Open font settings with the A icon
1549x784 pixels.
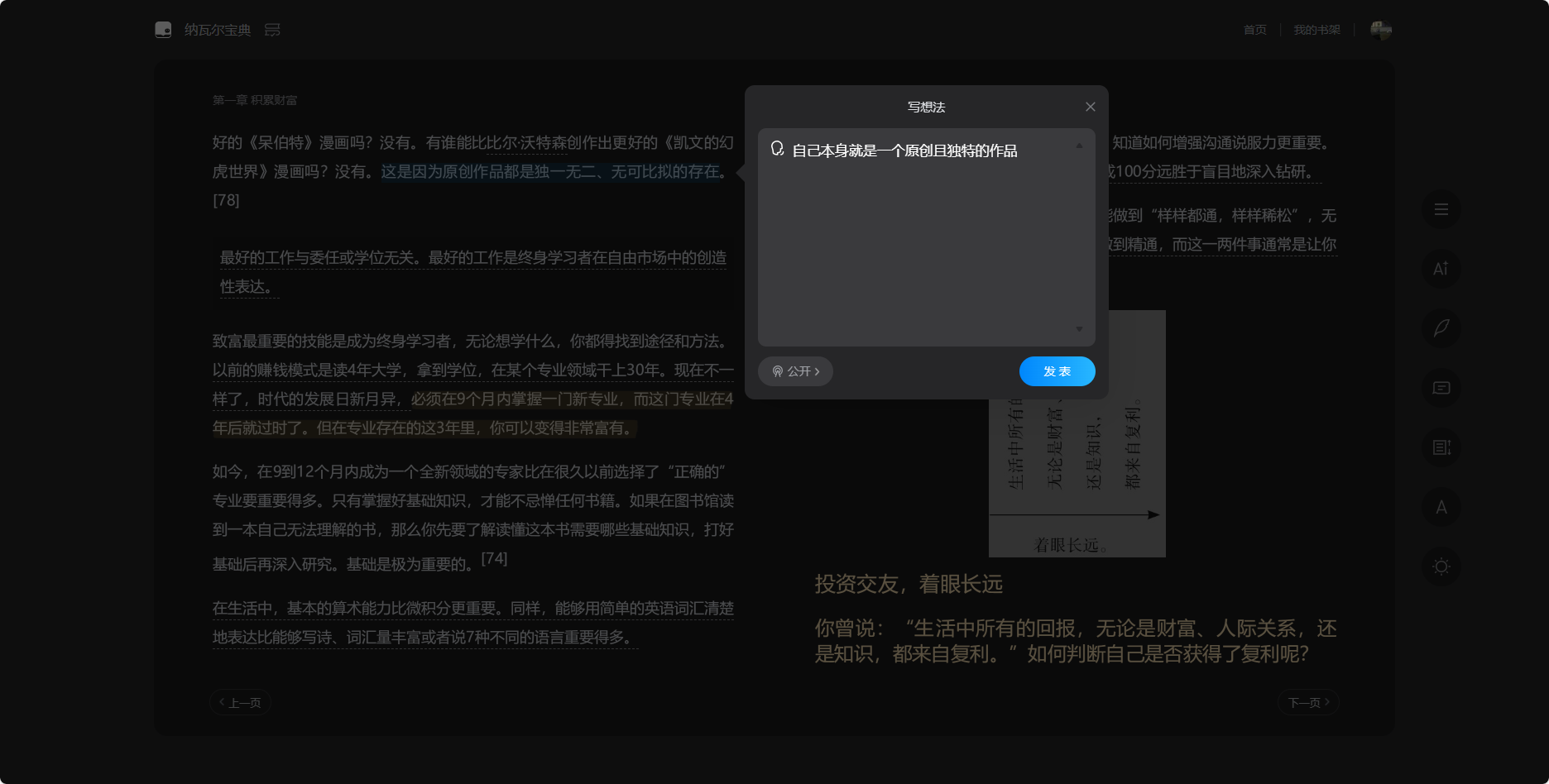point(1441,507)
